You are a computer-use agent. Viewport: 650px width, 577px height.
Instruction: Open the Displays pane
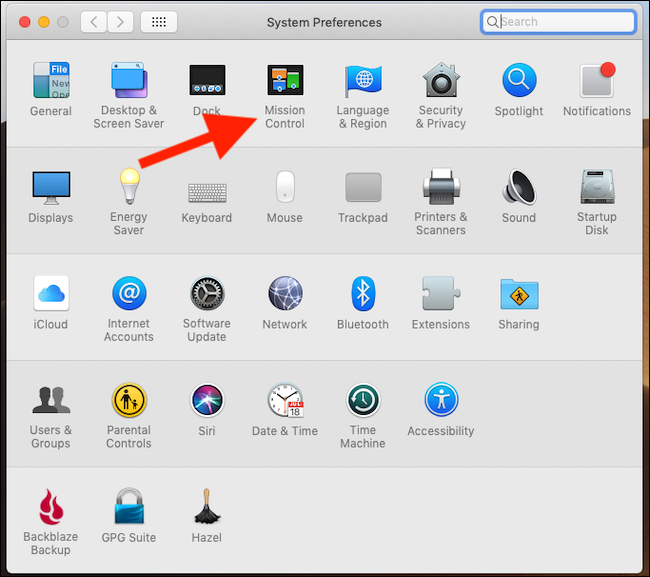tap(51, 187)
